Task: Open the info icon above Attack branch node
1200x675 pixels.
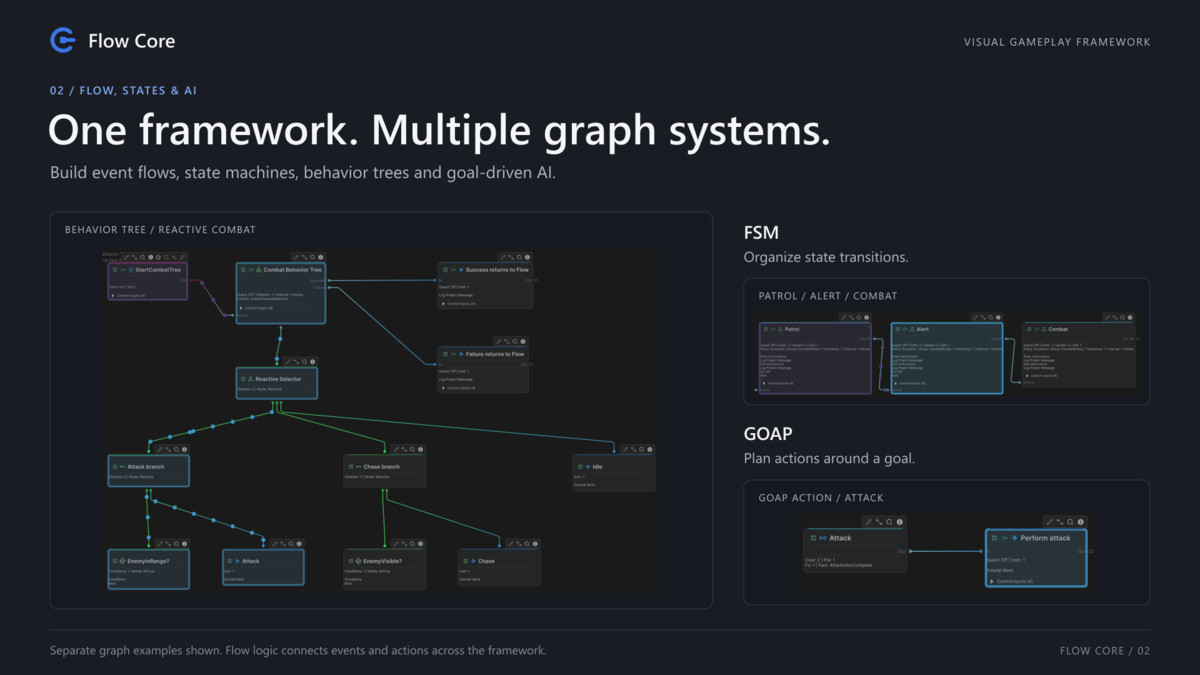Action: click(x=184, y=449)
